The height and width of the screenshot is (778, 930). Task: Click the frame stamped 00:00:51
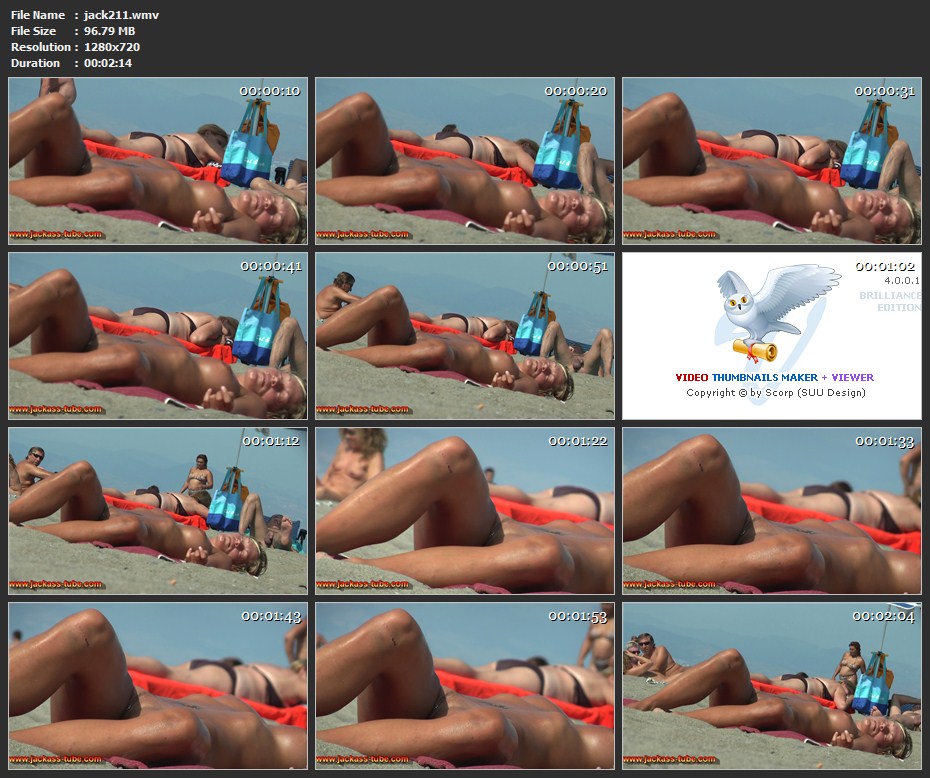[x=465, y=336]
